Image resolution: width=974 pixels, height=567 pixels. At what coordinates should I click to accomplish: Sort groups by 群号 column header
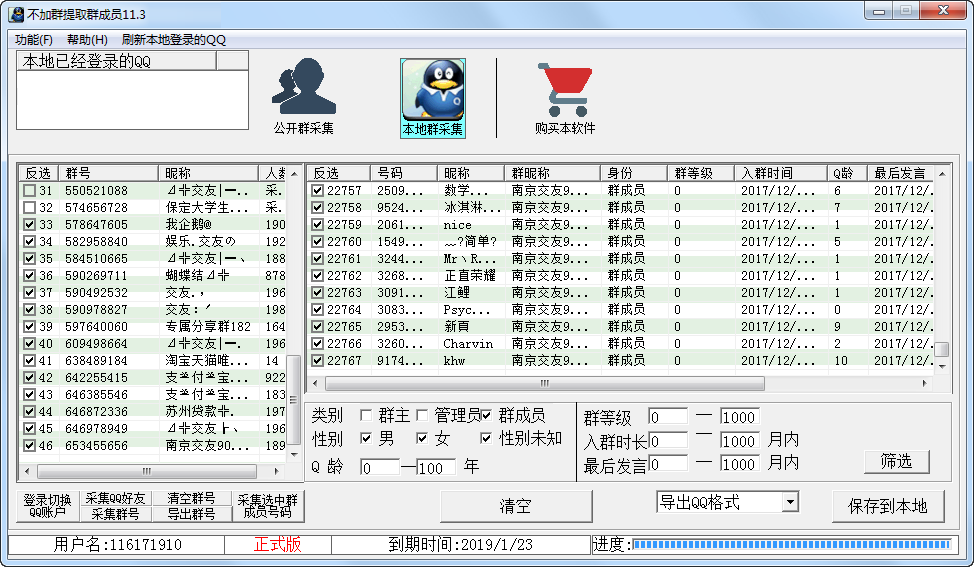coord(109,173)
